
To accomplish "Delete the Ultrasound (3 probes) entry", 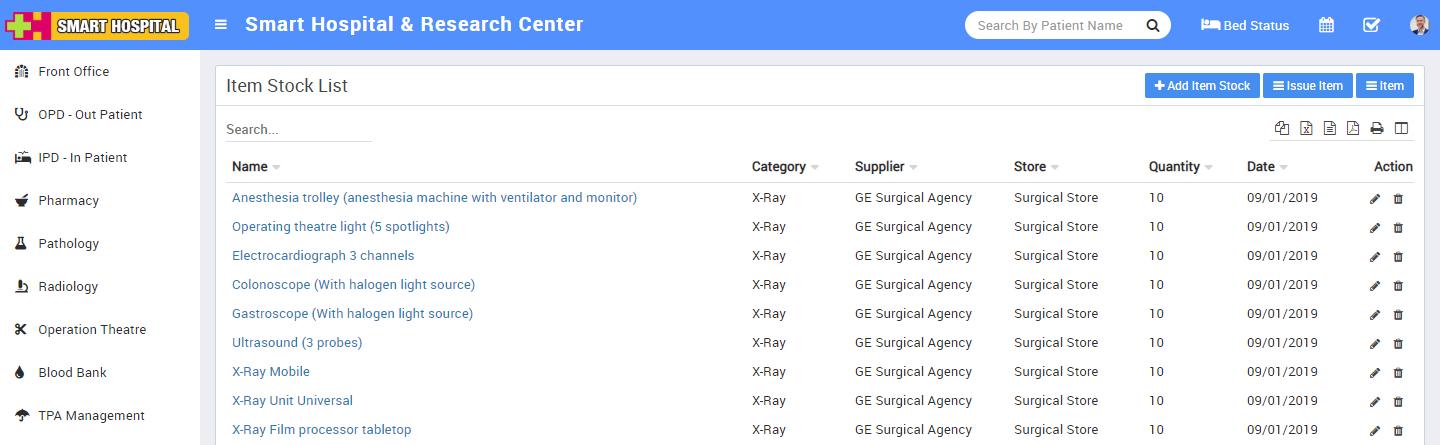I will 1398,344.
